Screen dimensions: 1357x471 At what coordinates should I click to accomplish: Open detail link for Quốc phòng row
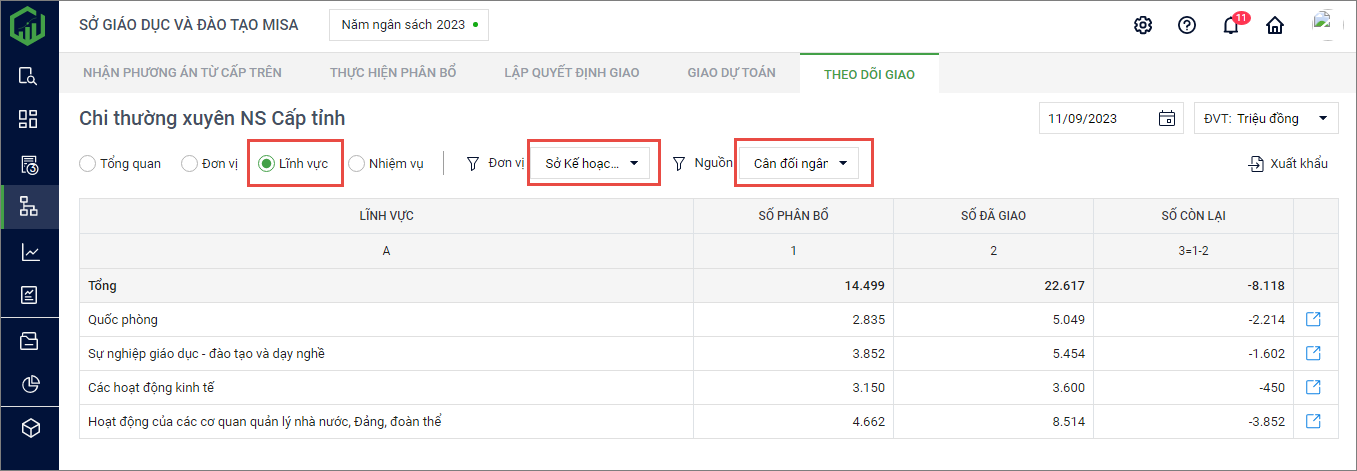1314,320
